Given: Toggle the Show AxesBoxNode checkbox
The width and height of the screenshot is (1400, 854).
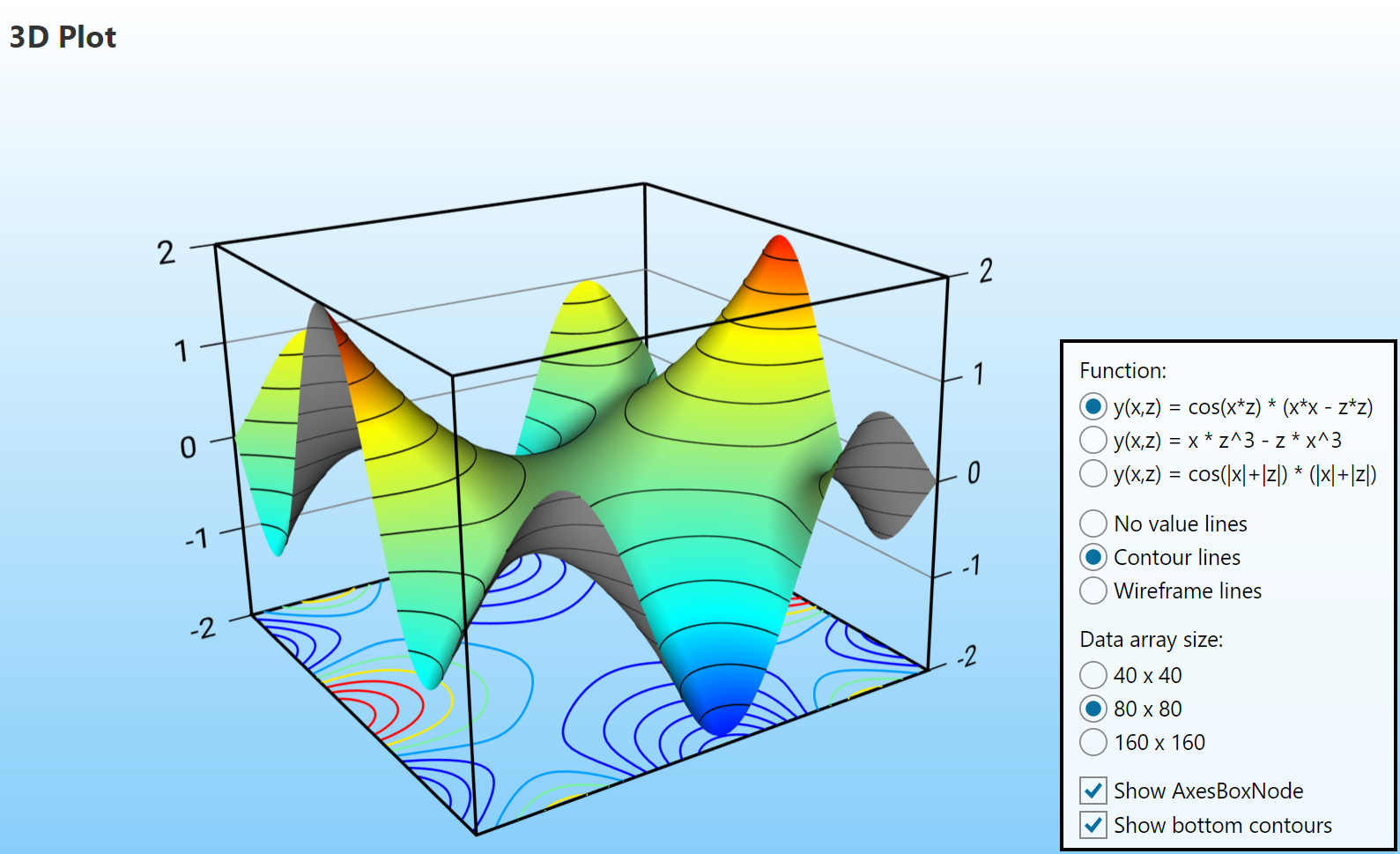Looking at the screenshot, I should click(x=1093, y=791).
